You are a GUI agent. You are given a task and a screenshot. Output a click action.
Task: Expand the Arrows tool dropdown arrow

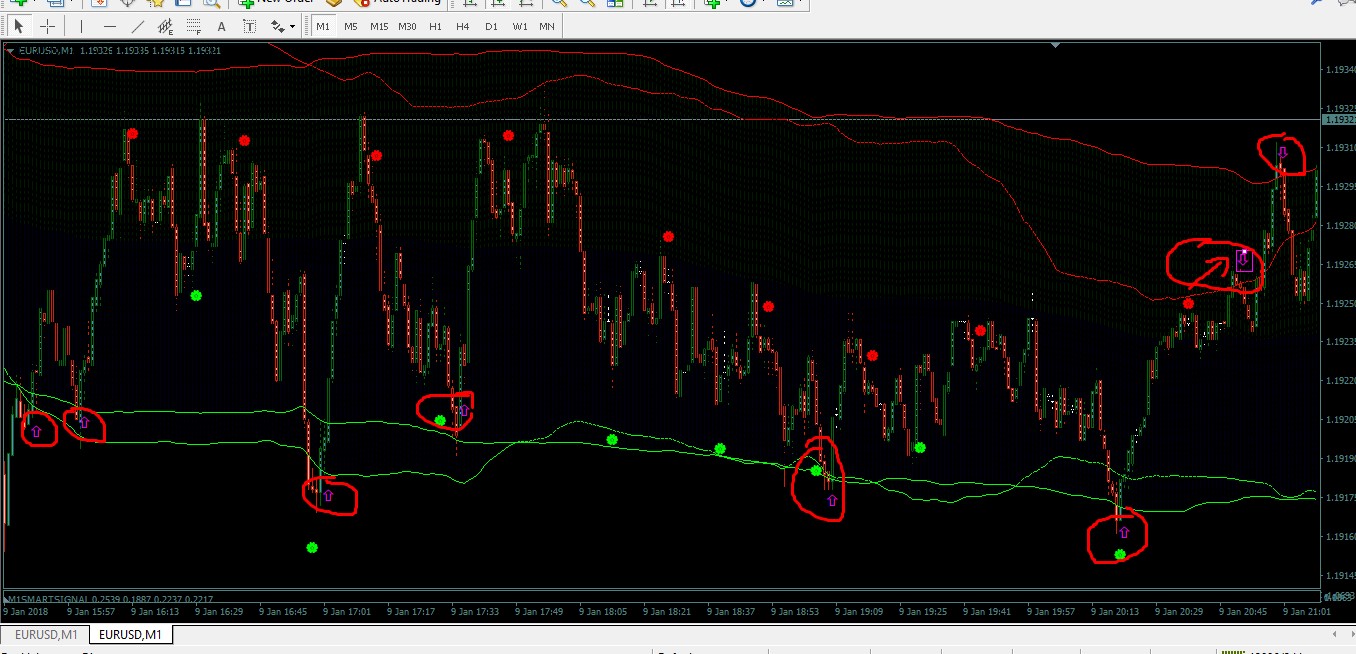coord(292,27)
